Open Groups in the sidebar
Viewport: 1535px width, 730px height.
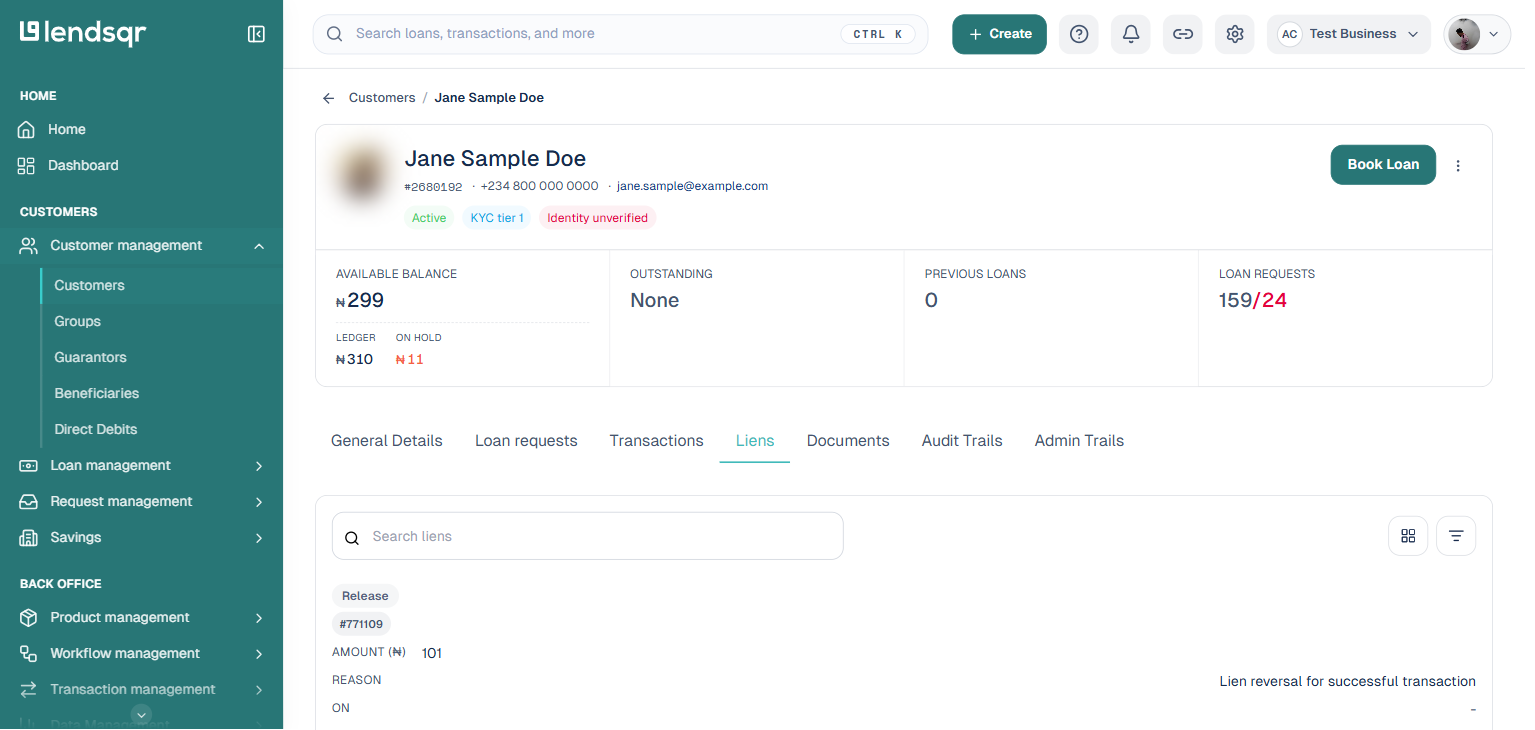click(78, 322)
